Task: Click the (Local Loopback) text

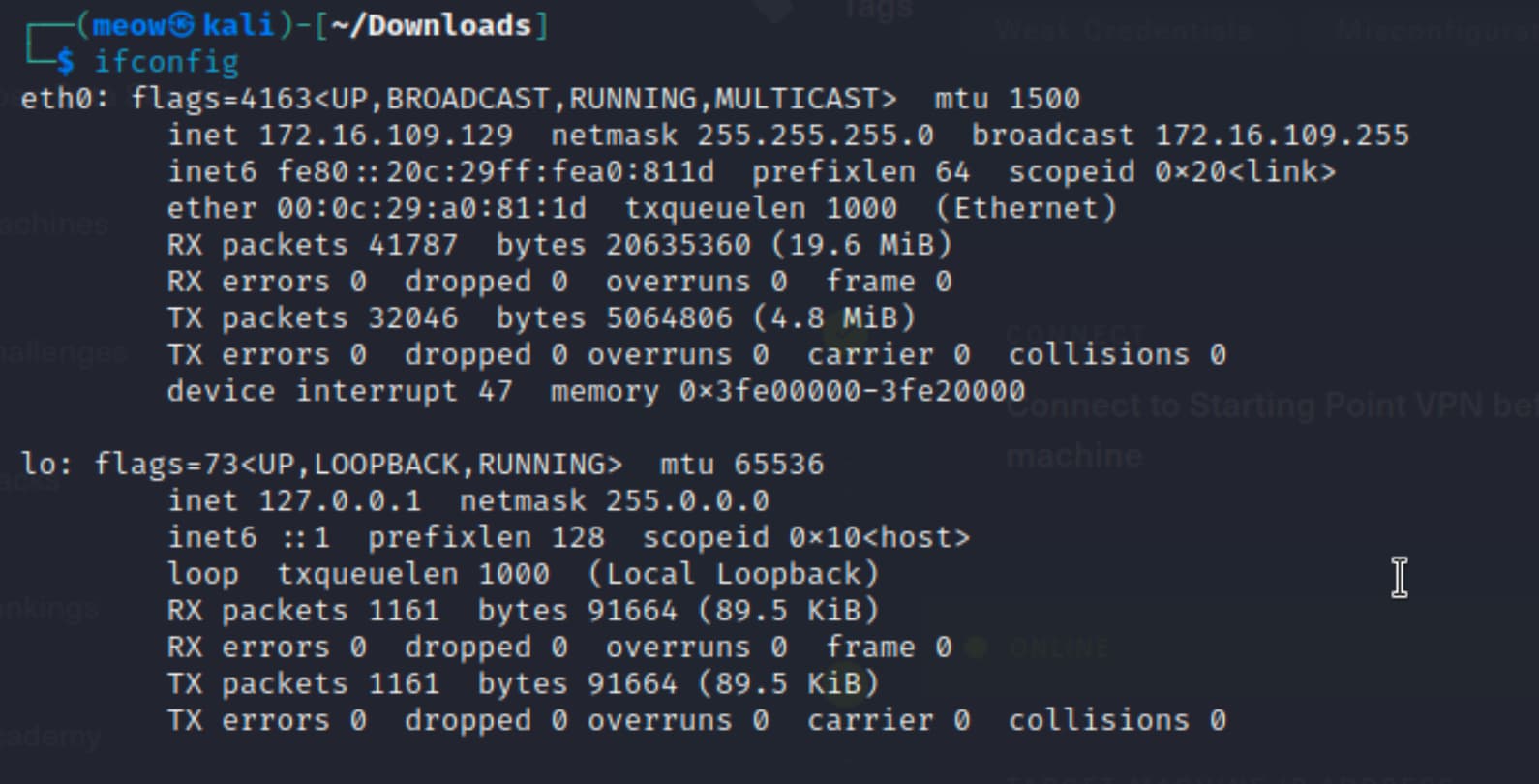Action: pos(733,574)
